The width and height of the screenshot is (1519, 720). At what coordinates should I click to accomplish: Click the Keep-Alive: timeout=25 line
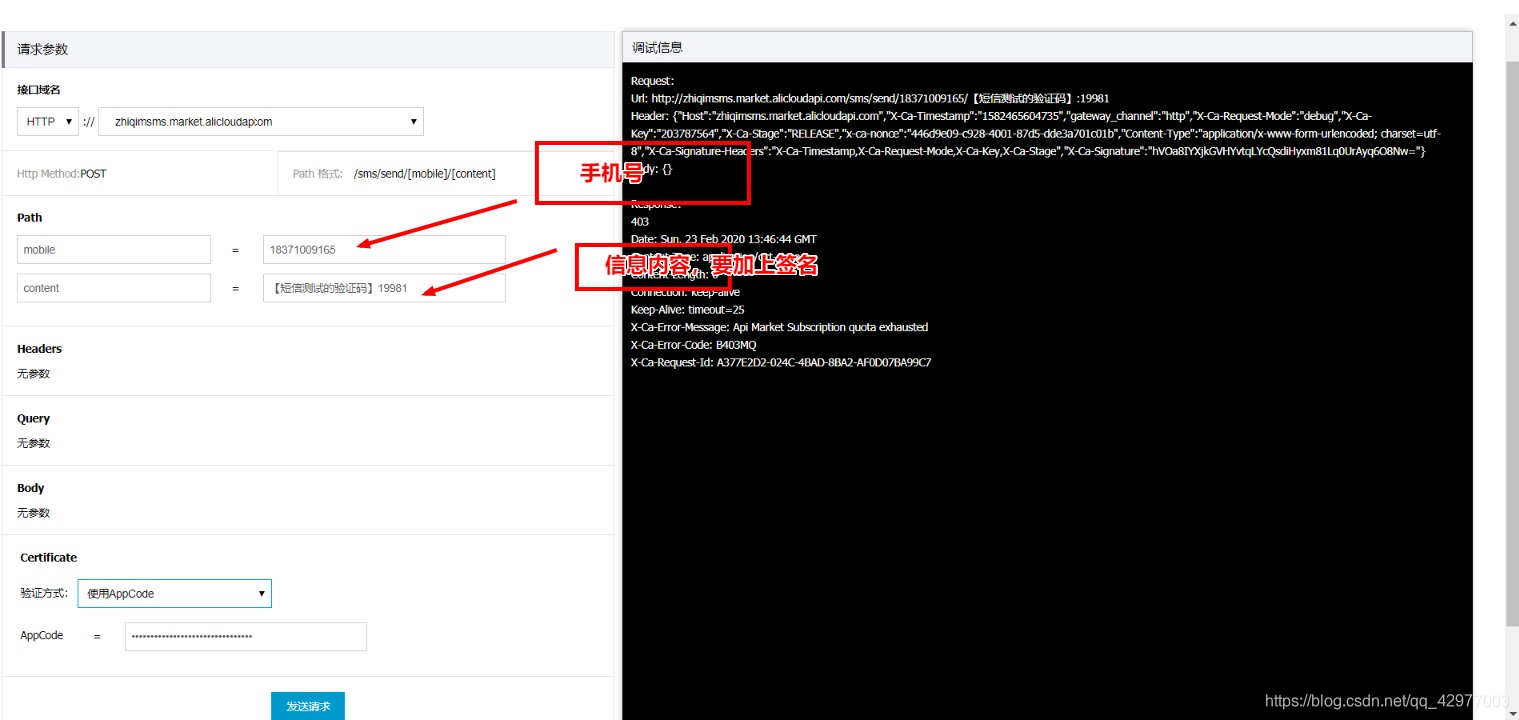pyautogui.click(x=688, y=310)
